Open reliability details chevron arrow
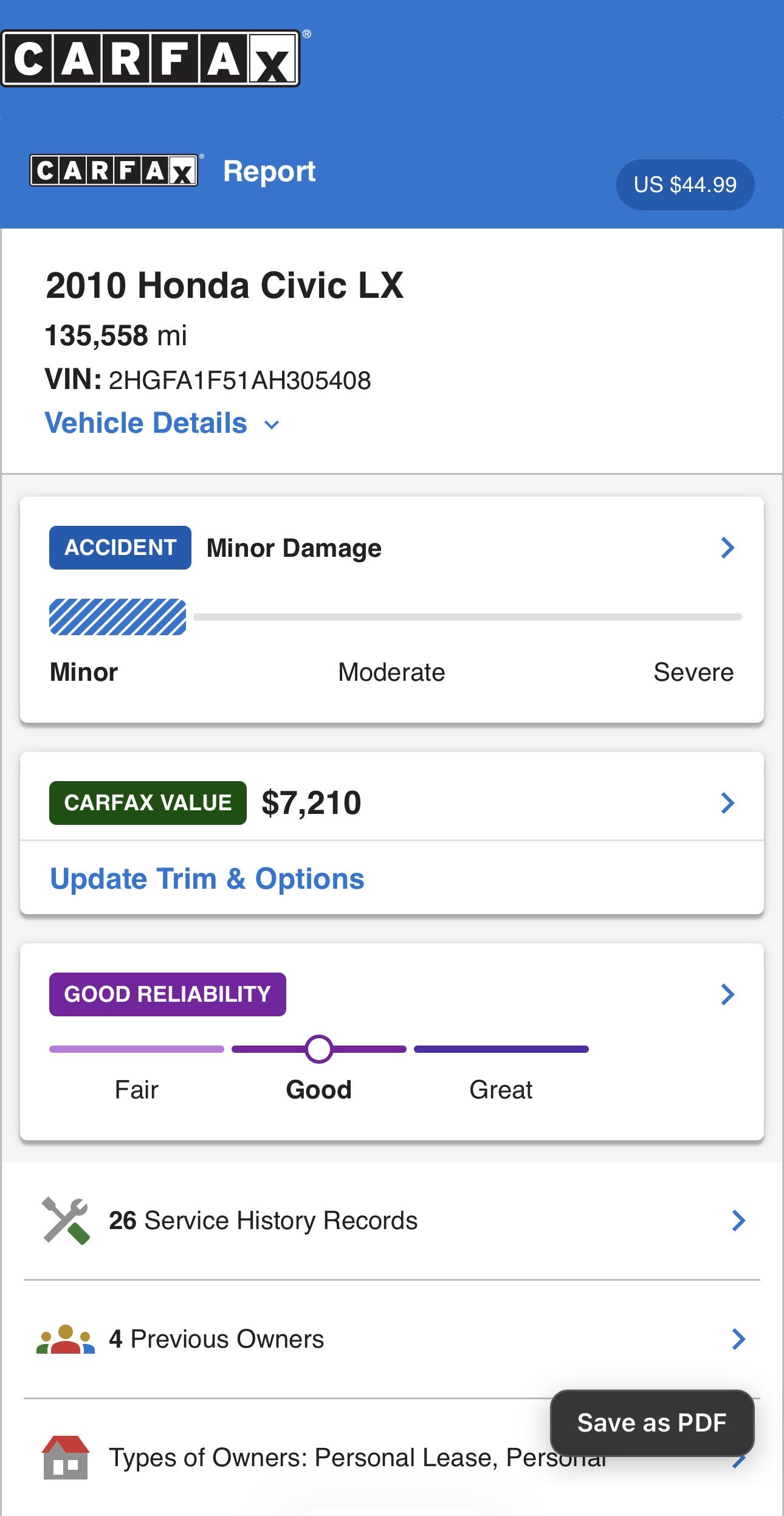Image resolution: width=784 pixels, height=1516 pixels. [x=727, y=994]
